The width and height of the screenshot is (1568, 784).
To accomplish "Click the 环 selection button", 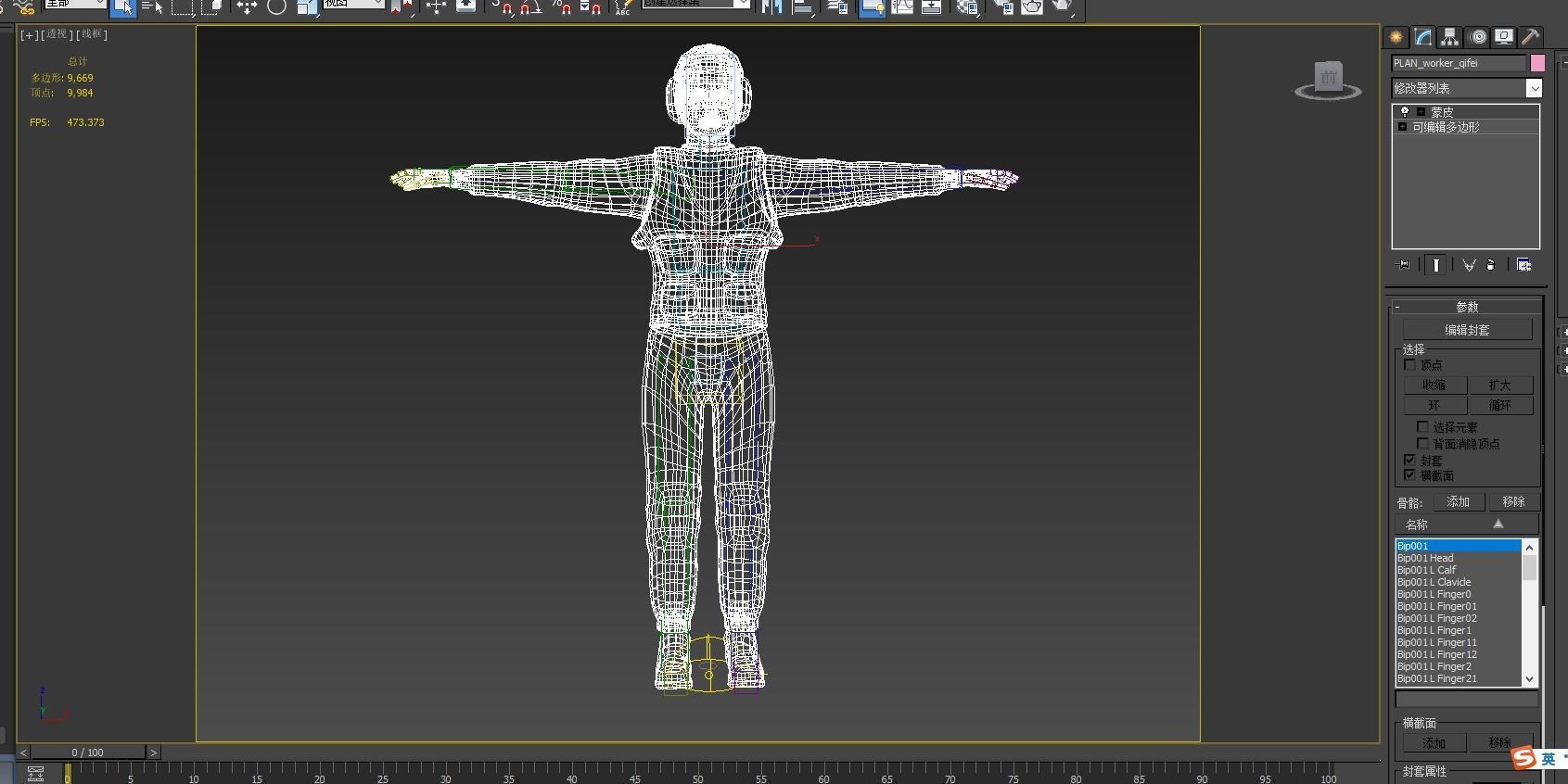I will pyautogui.click(x=1434, y=406).
